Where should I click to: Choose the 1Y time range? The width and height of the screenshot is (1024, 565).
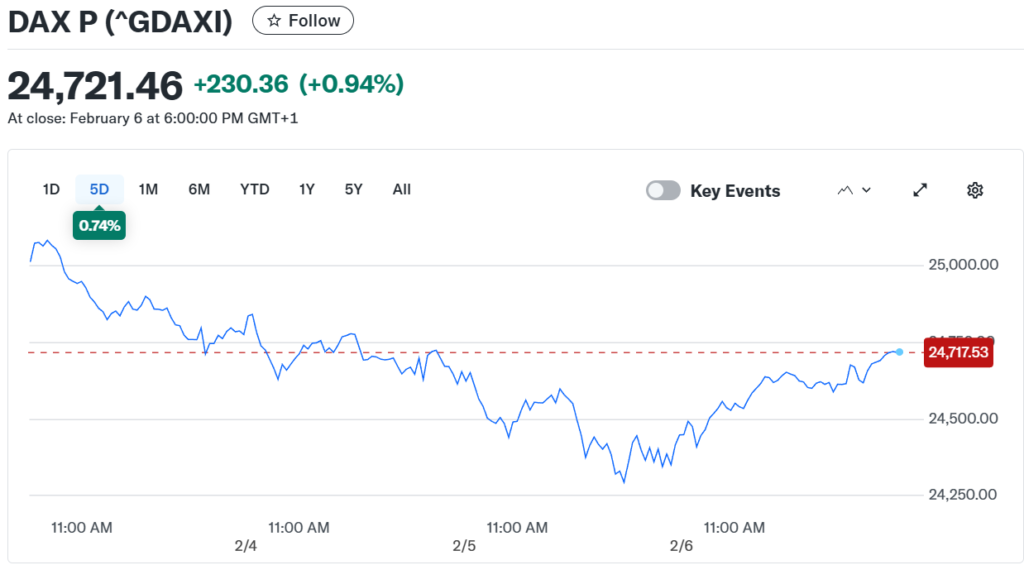pyautogui.click(x=307, y=189)
